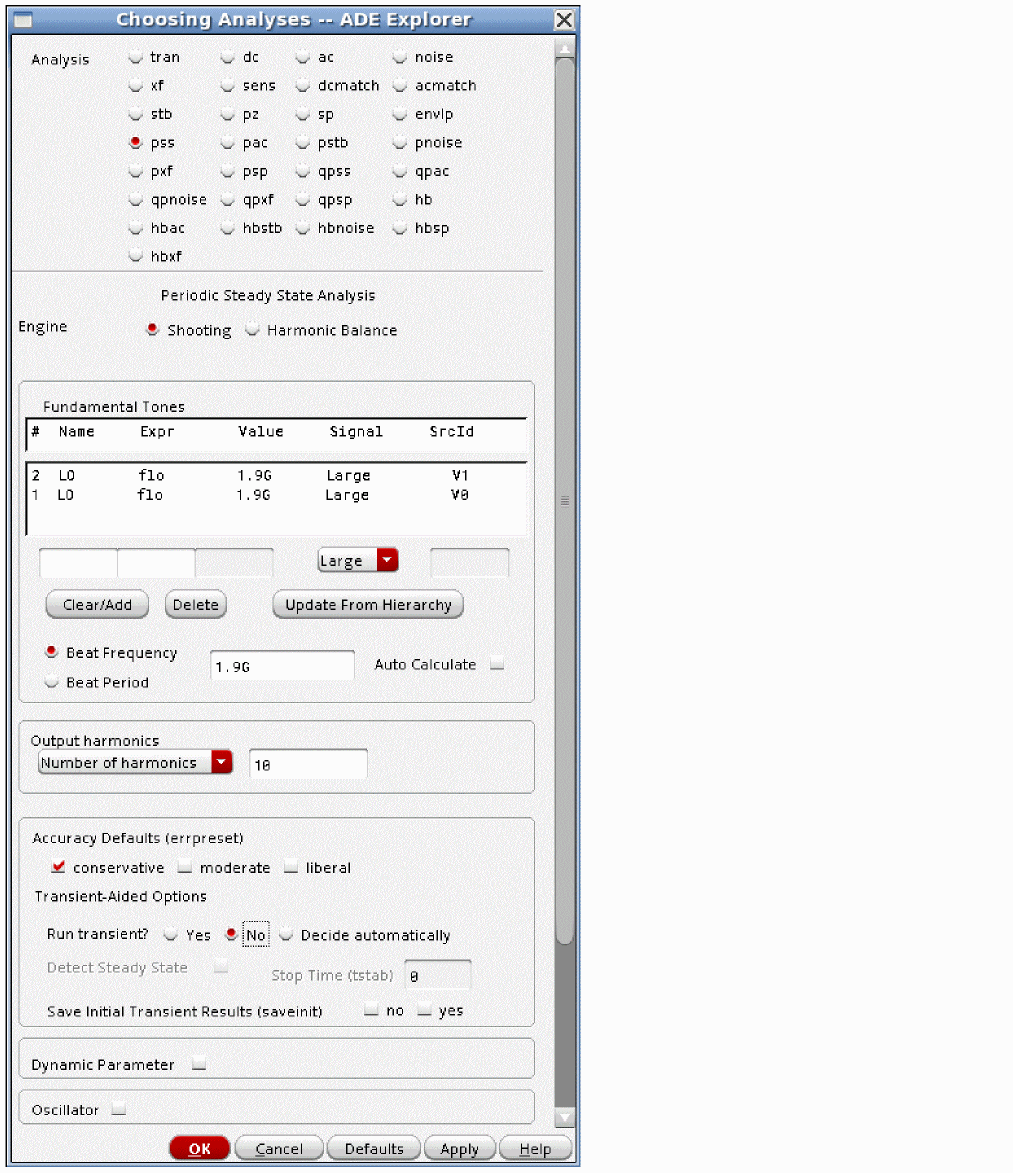
Task: Click Update From Hierarchy
Action: tap(368, 604)
